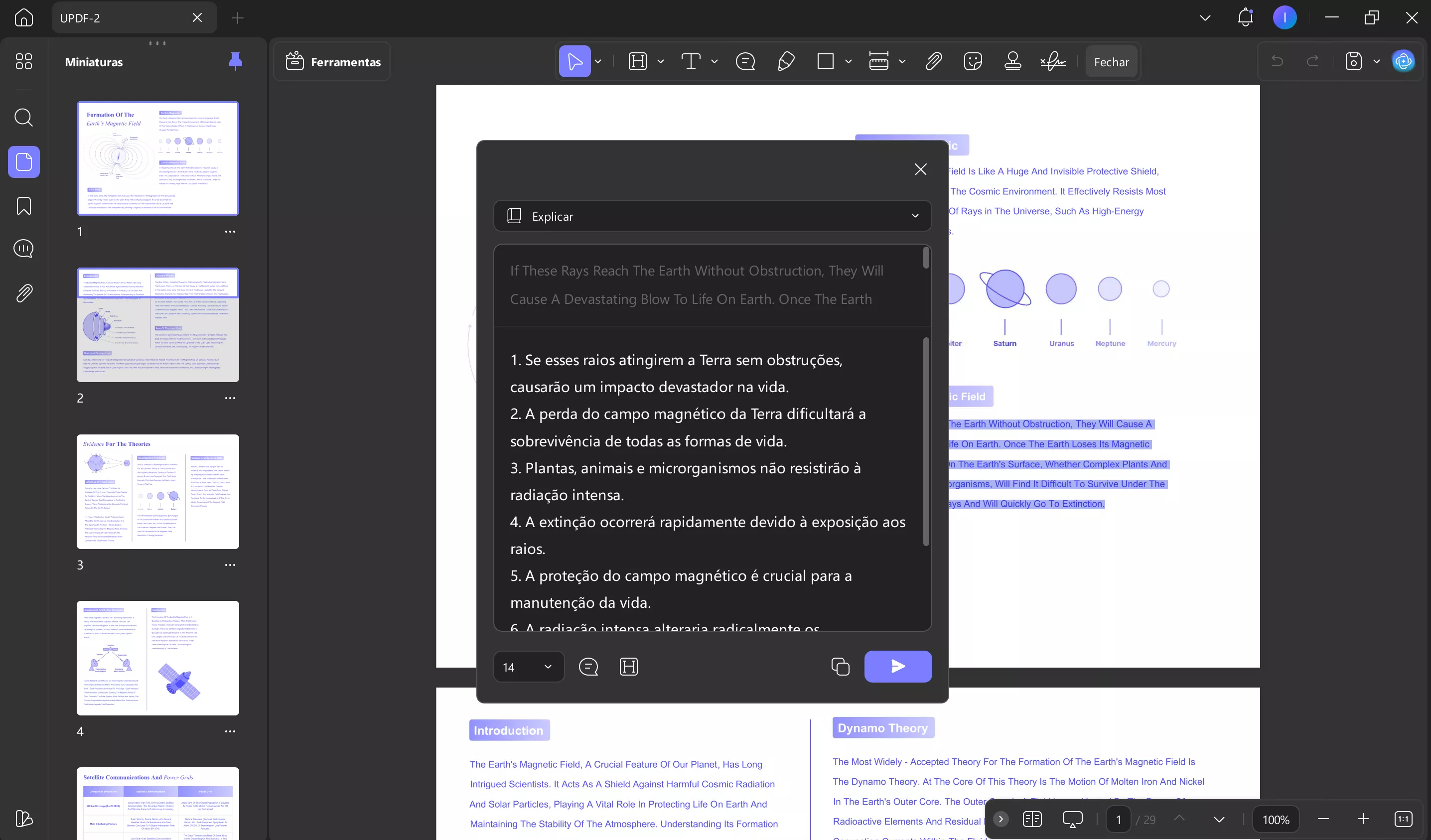Select page 4 thumbnail
This screenshot has height=840, width=1431.
(x=158, y=658)
